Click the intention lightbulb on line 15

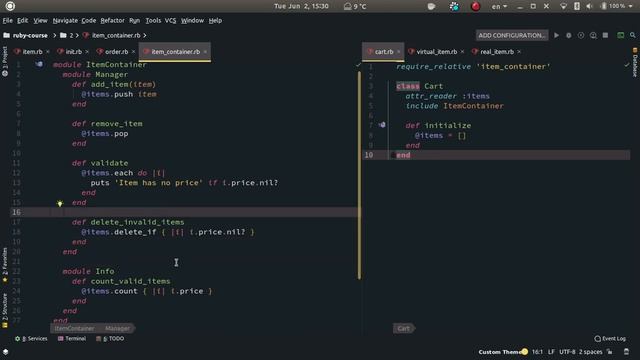60,203
